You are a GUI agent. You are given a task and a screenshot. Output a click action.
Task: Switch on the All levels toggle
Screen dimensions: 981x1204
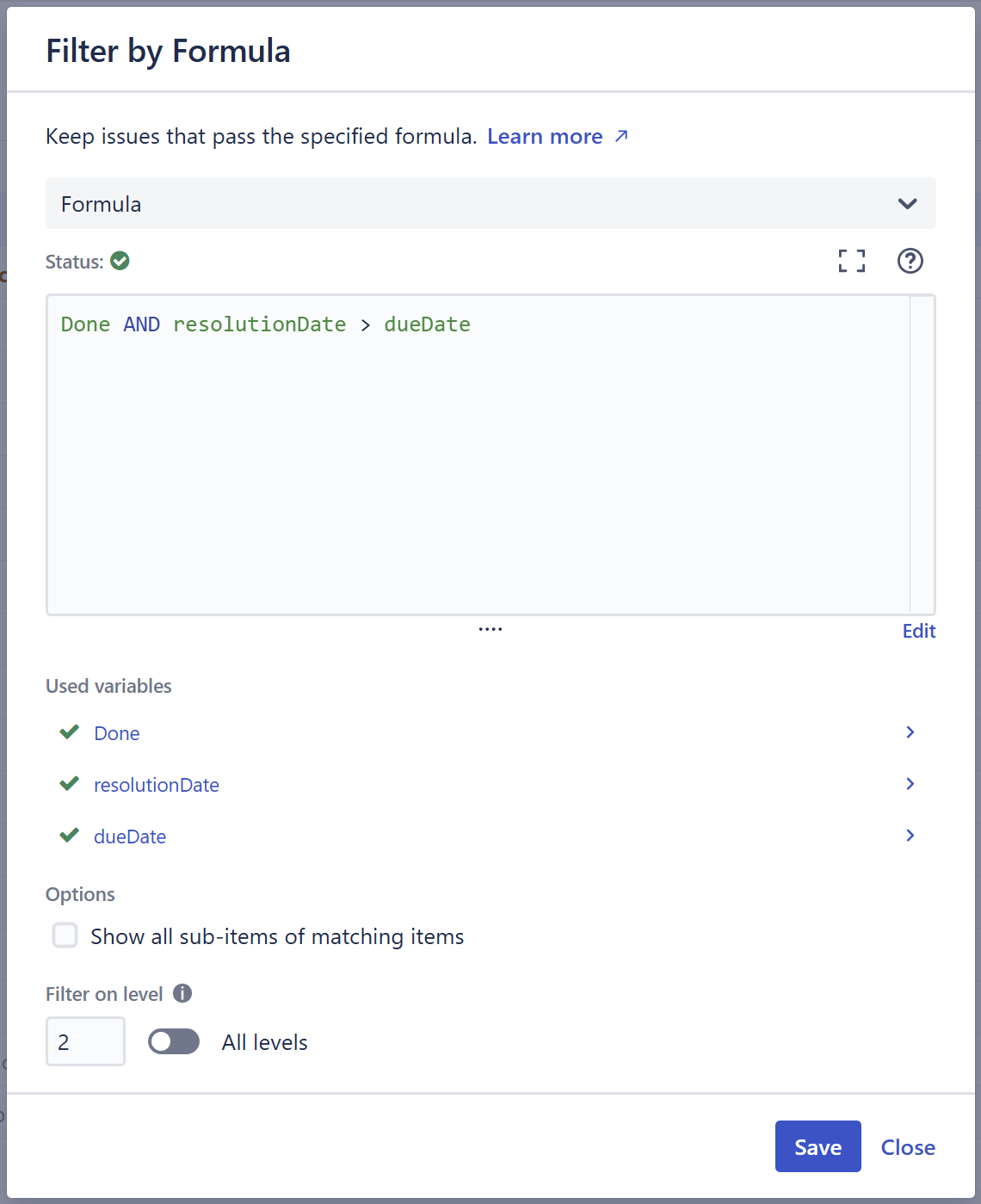pyautogui.click(x=173, y=1041)
